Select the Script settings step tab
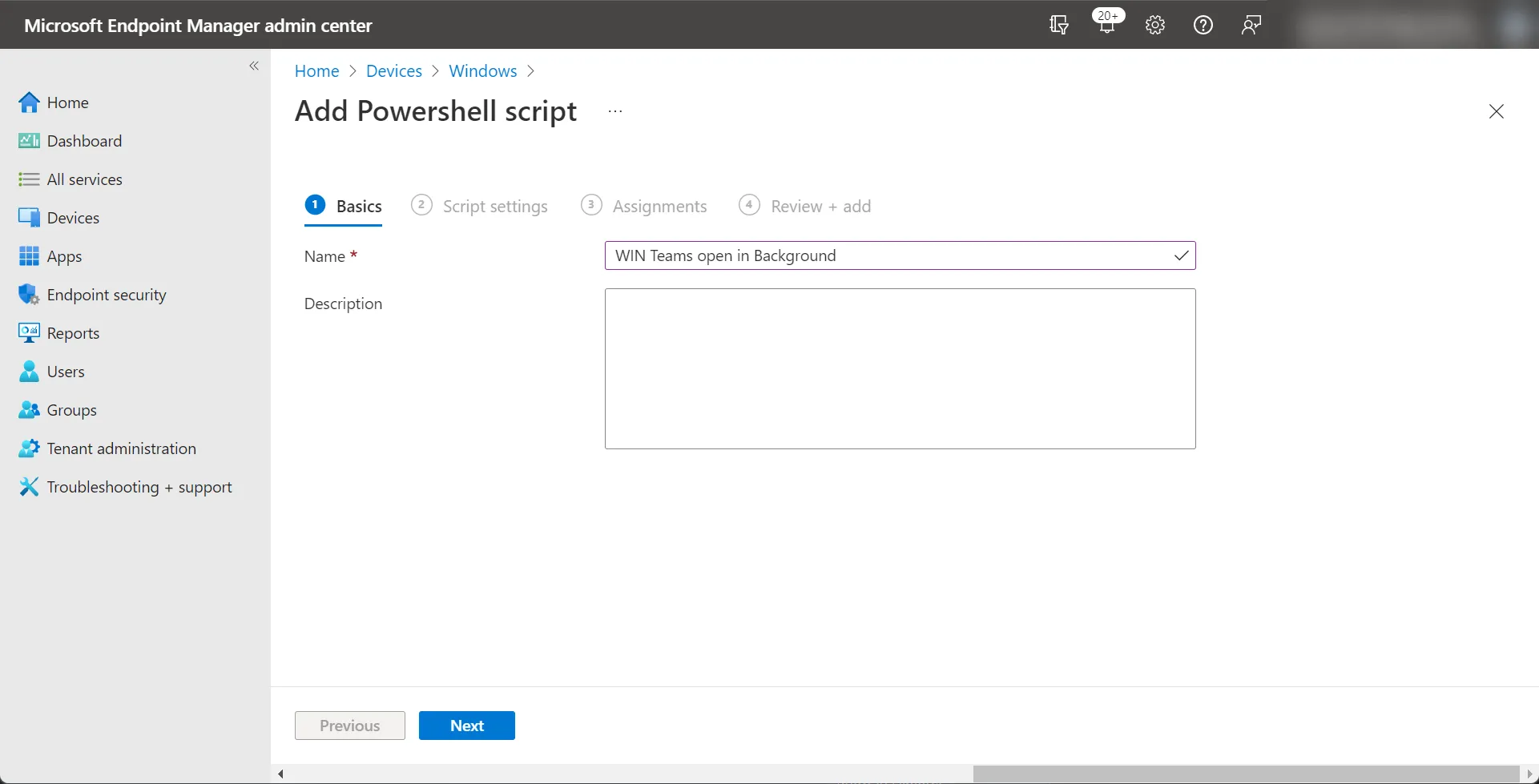Image resolution: width=1539 pixels, height=784 pixels. pyautogui.click(x=479, y=207)
